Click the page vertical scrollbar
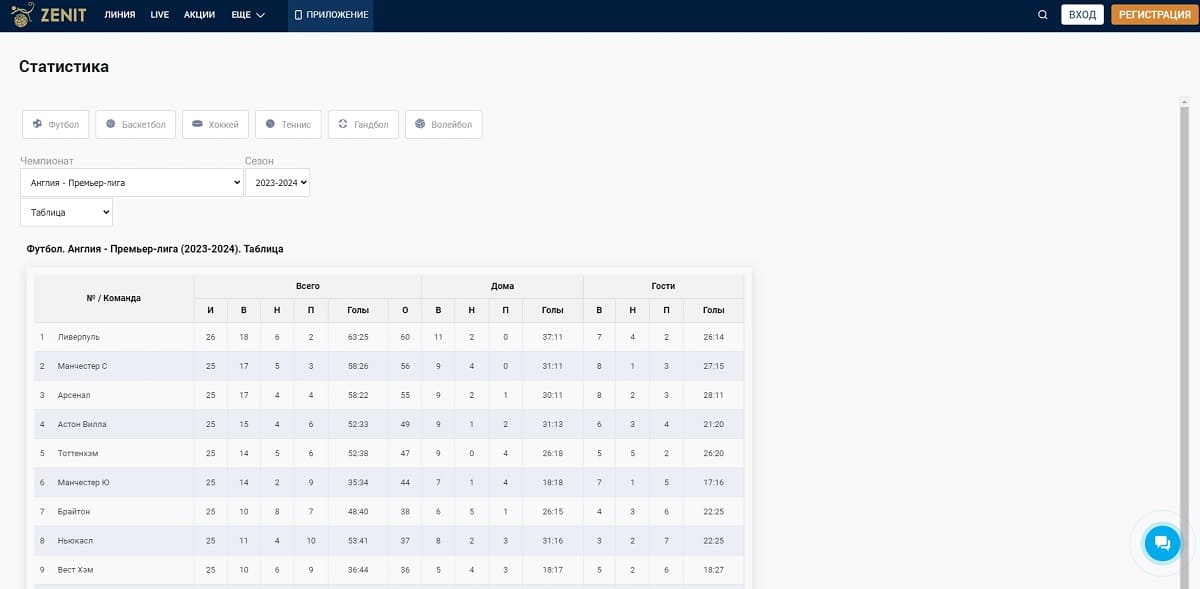Viewport: 1200px width, 589px height. (1184, 340)
